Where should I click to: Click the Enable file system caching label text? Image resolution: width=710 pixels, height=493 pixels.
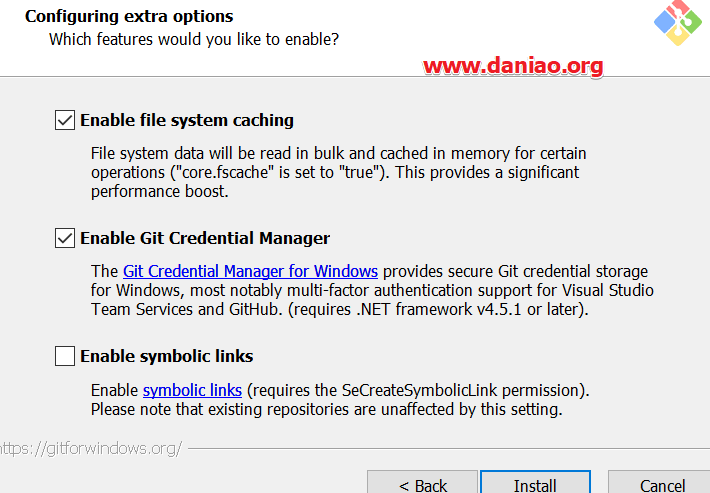point(187,120)
